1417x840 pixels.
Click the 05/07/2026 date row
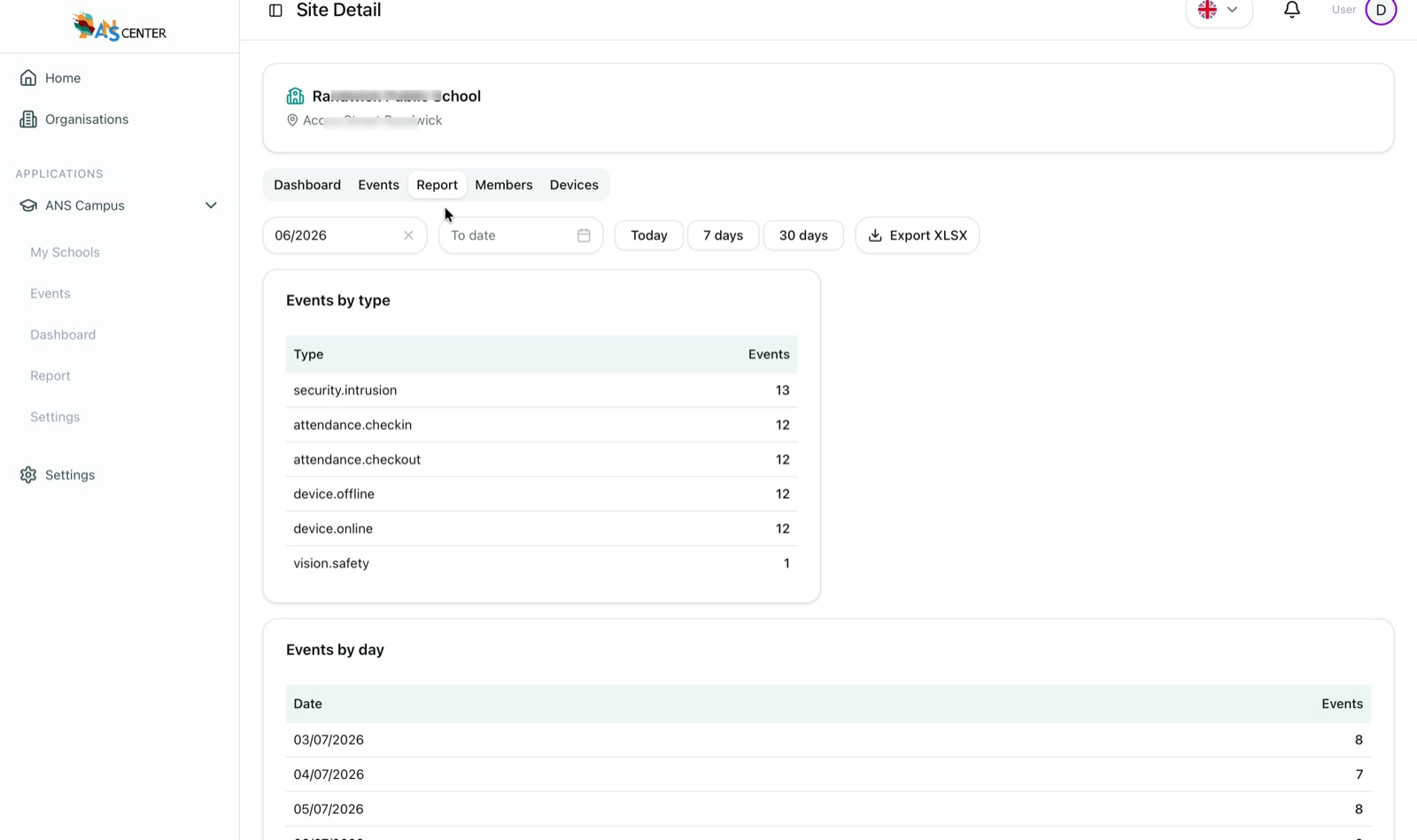click(828, 809)
